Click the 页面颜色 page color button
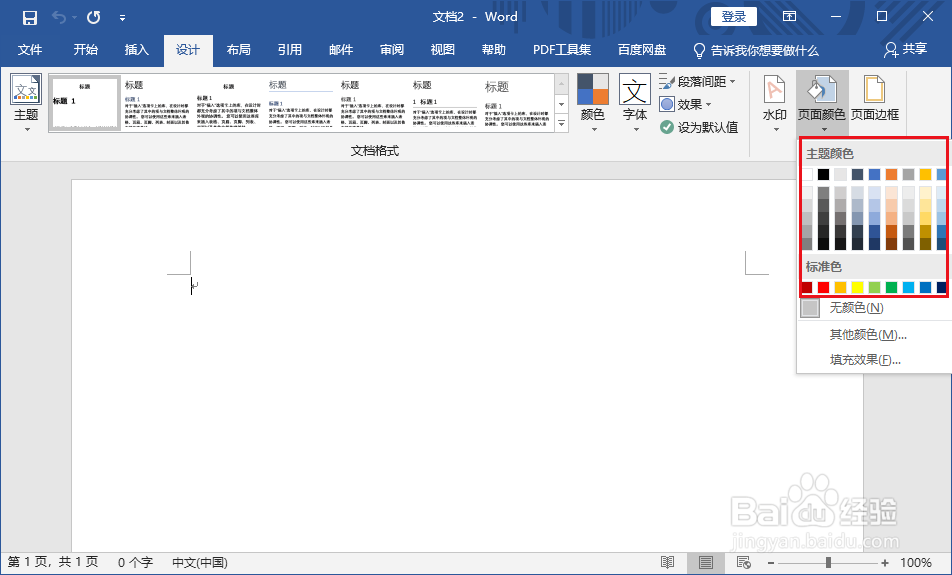Viewport: 952px width, 575px height. coord(822,104)
